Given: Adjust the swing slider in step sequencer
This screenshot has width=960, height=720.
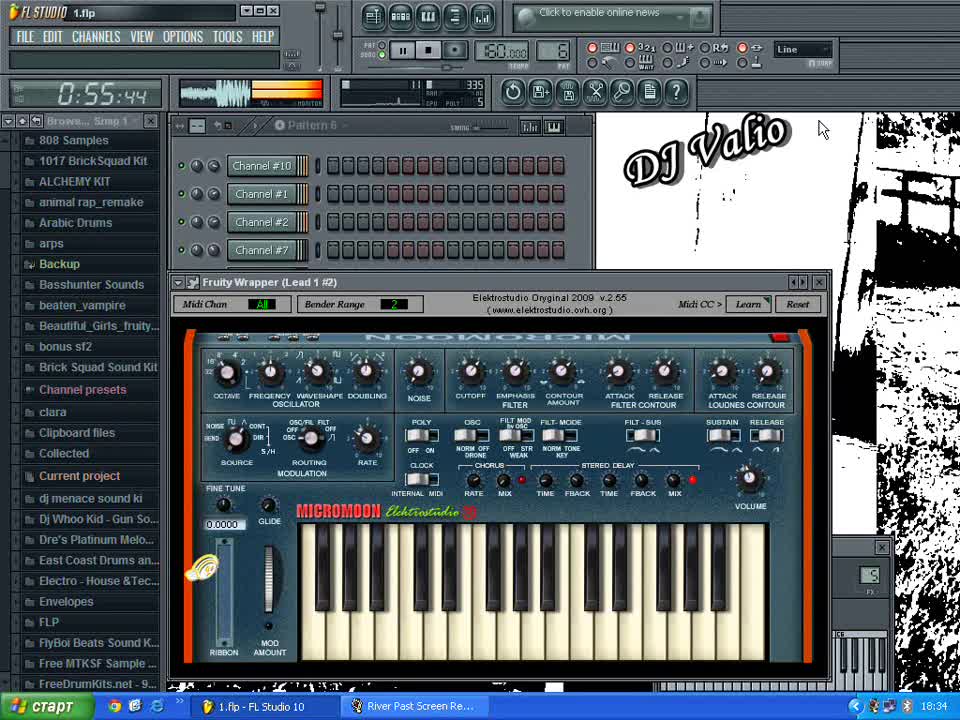Looking at the screenshot, I should (x=492, y=127).
